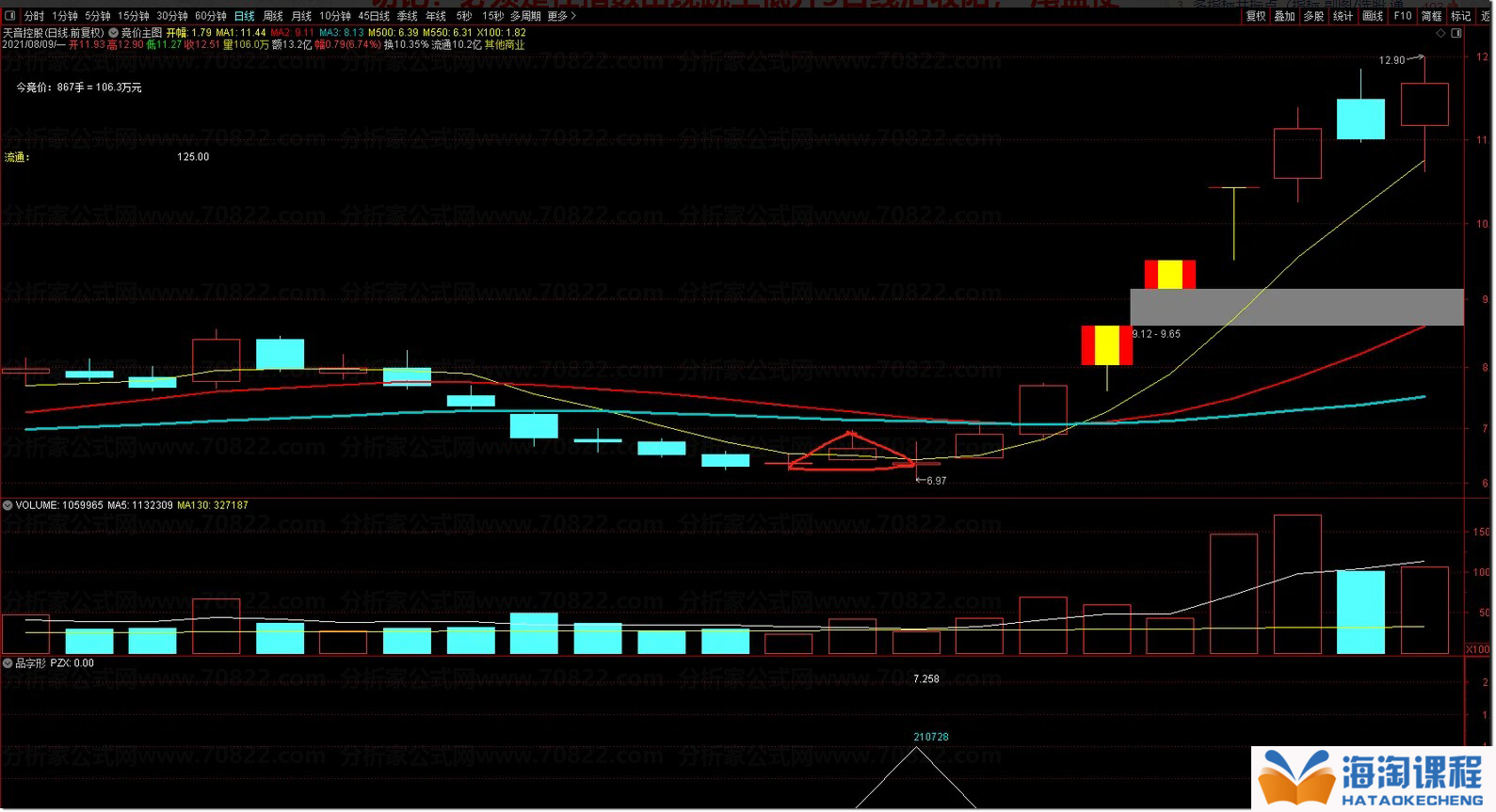The height and width of the screenshot is (812, 1496).
Task: Click the 6.97 low price label
Action: (x=937, y=481)
